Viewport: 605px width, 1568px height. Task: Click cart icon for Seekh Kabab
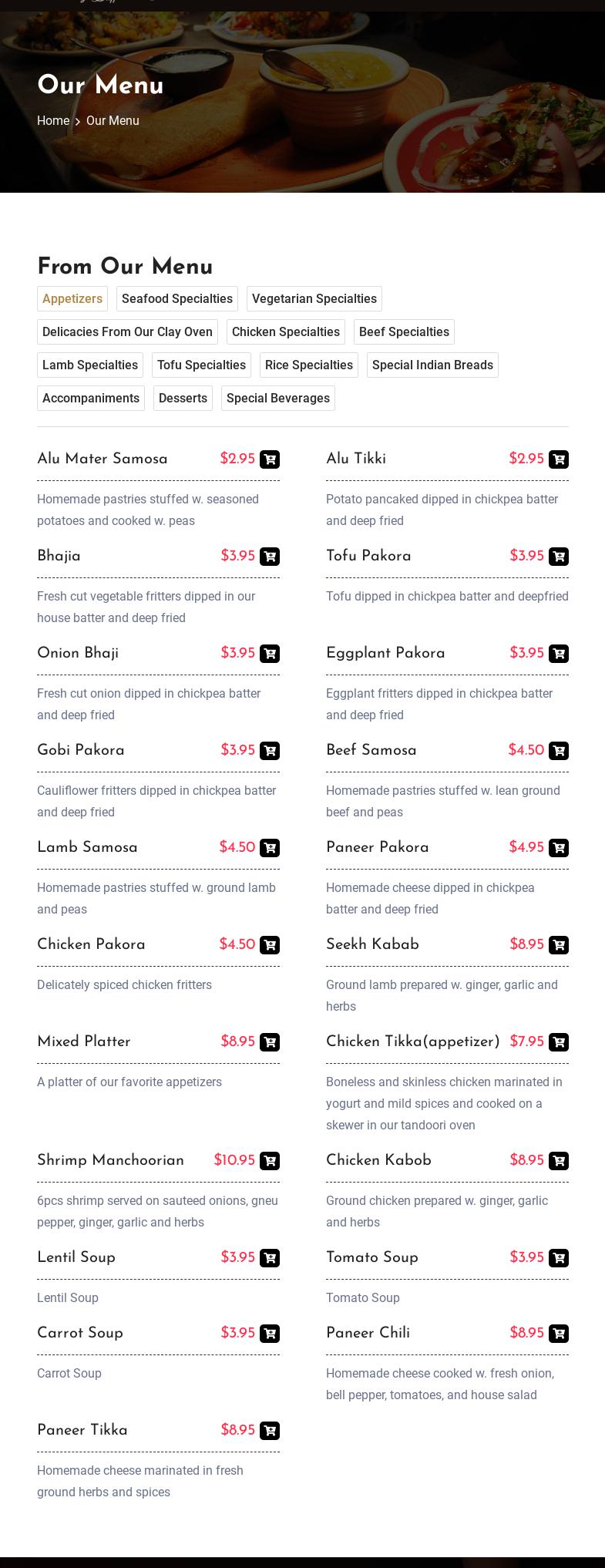pos(559,945)
